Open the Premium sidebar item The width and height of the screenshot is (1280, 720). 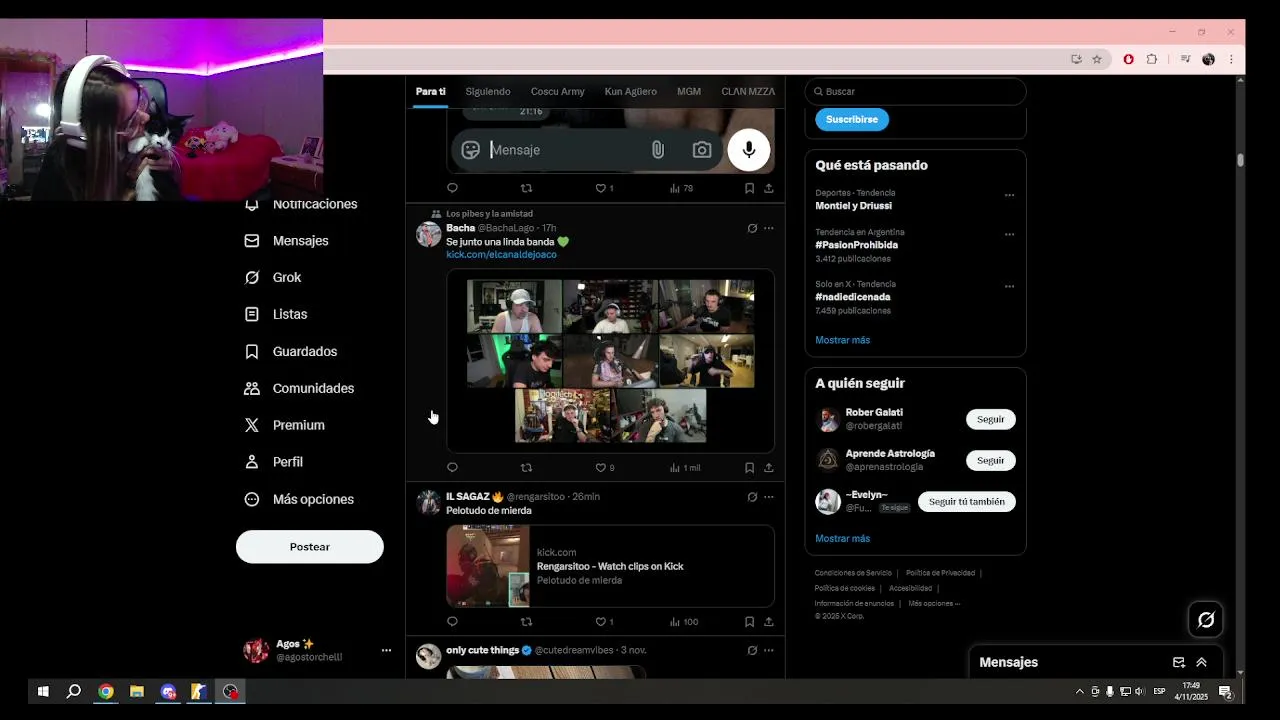pyautogui.click(x=285, y=425)
